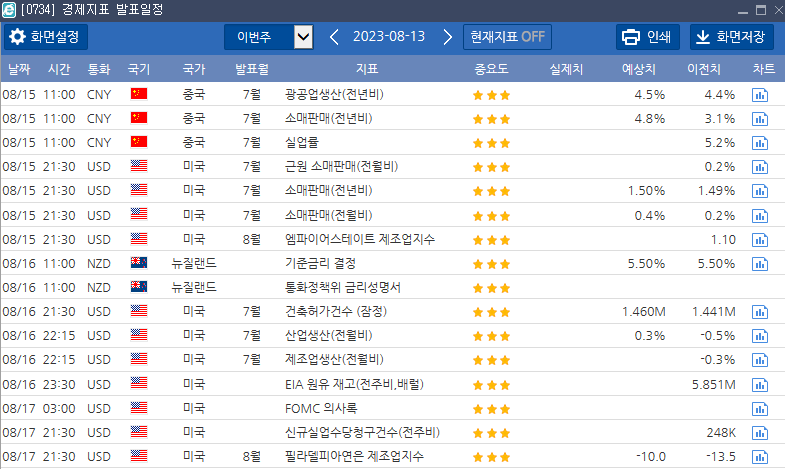785x469 pixels.
Task: Click 이전치 column header
Action: 704,69
